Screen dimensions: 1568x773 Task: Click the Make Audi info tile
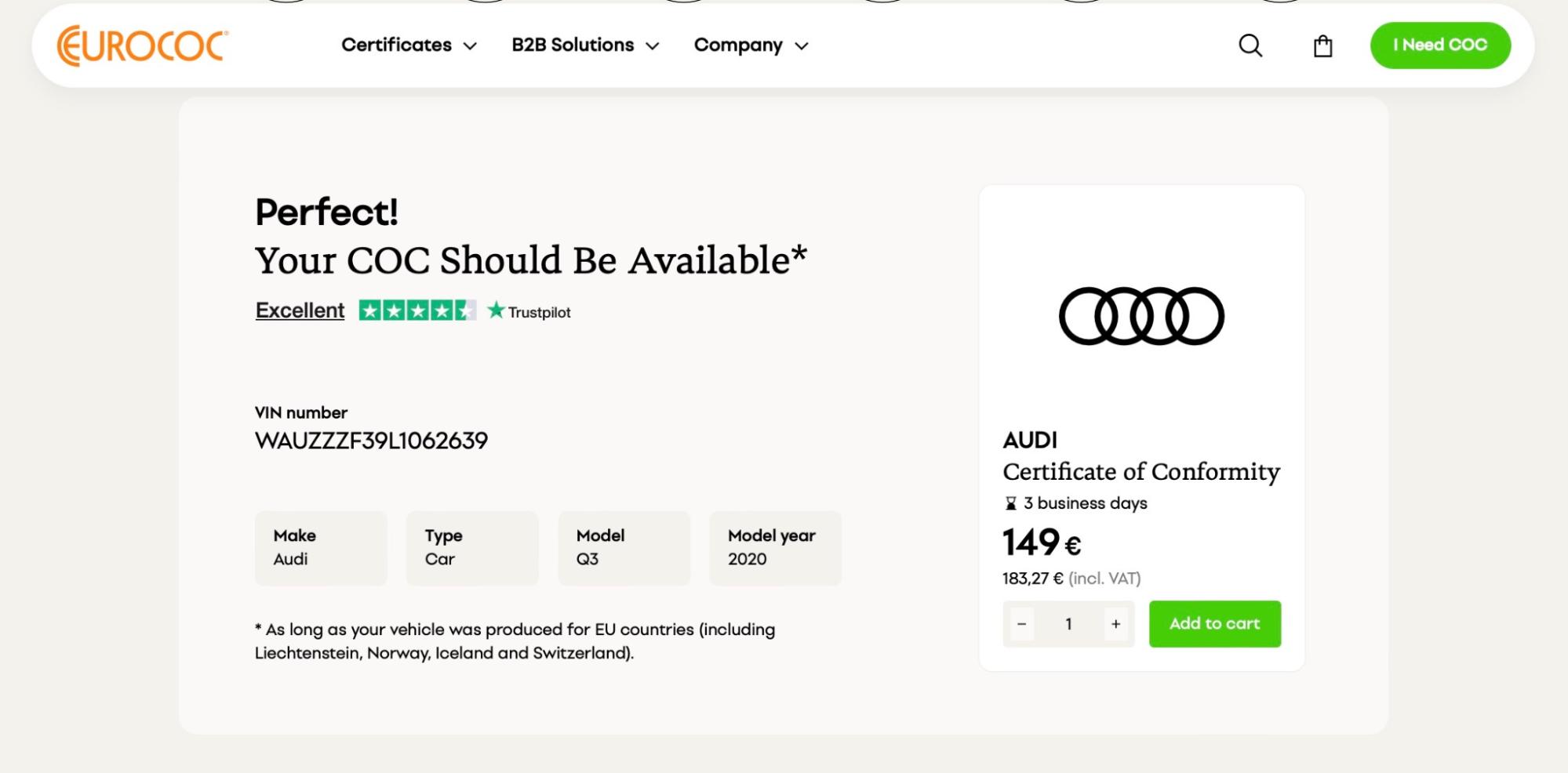[x=321, y=548]
